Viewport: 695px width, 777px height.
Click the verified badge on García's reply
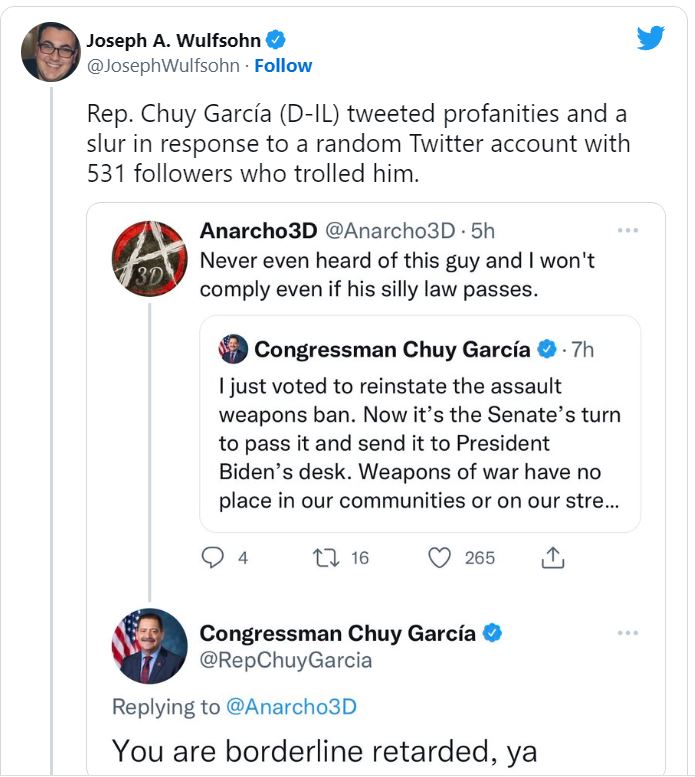(492, 633)
